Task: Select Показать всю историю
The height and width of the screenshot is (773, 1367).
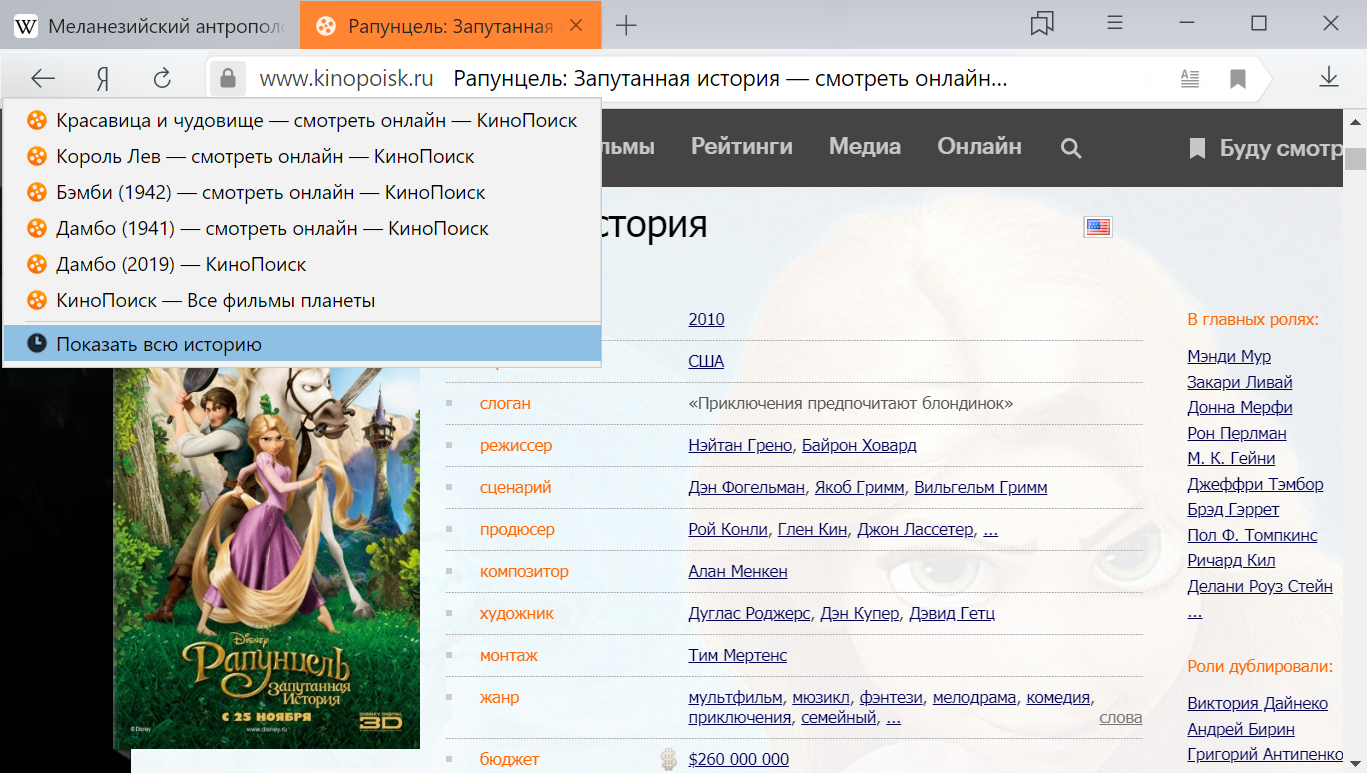Action: pyautogui.click(x=302, y=344)
